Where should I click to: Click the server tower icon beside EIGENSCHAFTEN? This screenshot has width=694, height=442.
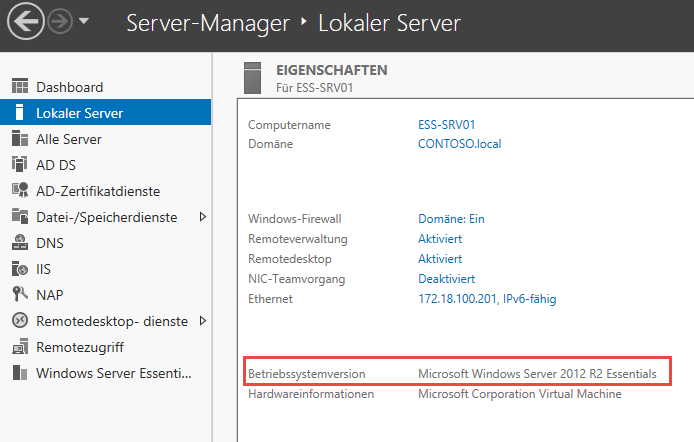[253, 77]
